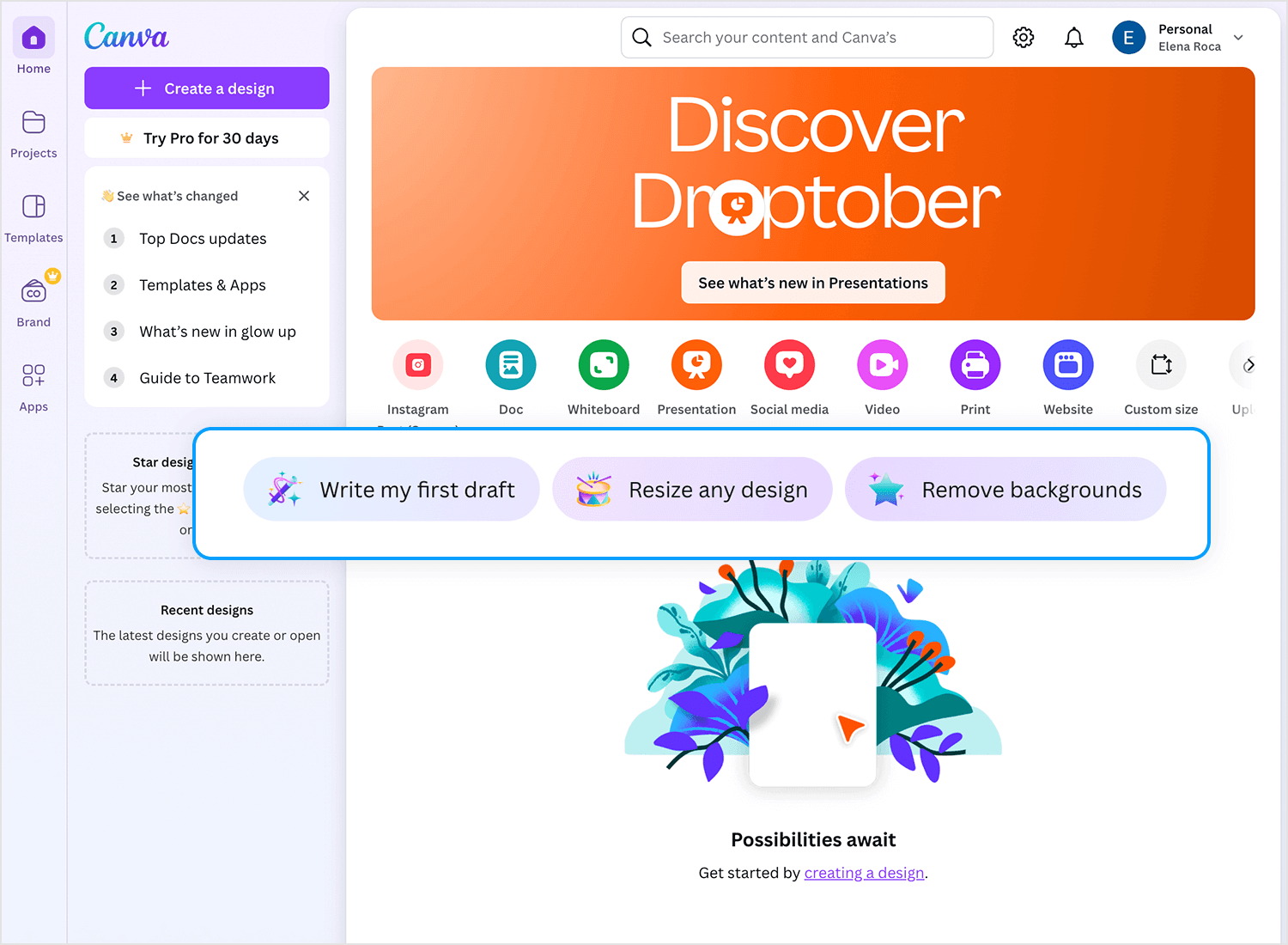This screenshot has width=1288, height=945.
Task: Follow the creating a design link
Action: [x=864, y=873]
